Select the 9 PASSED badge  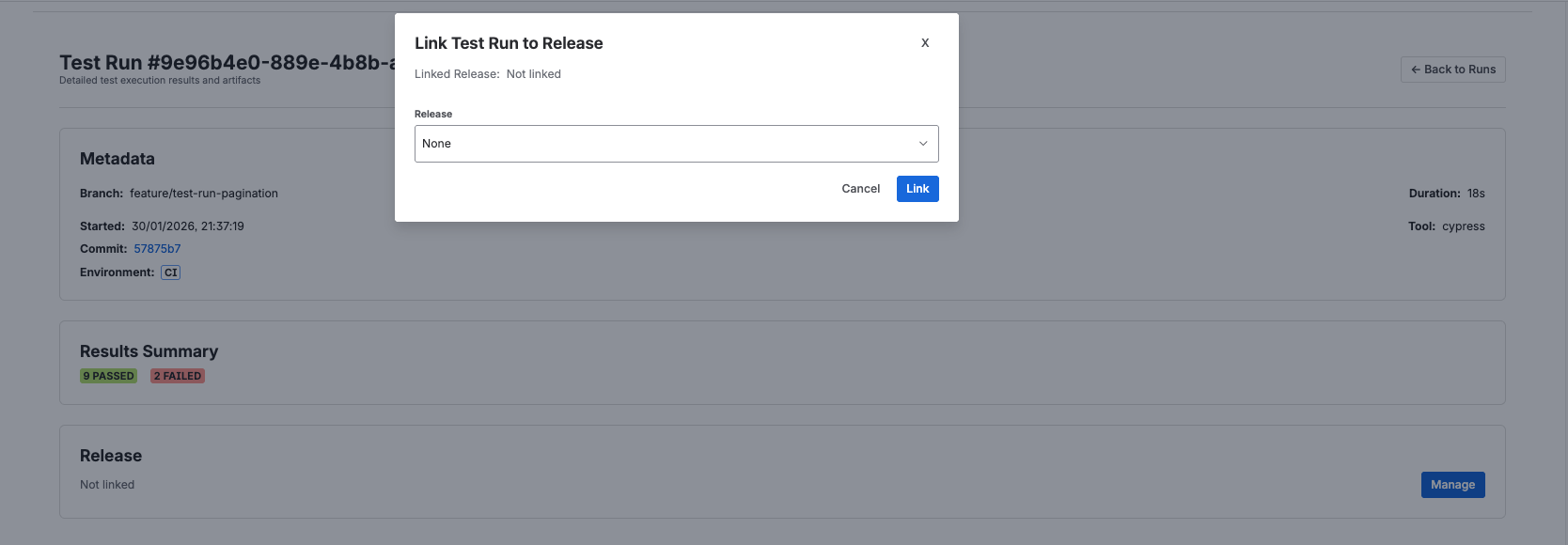108,376
